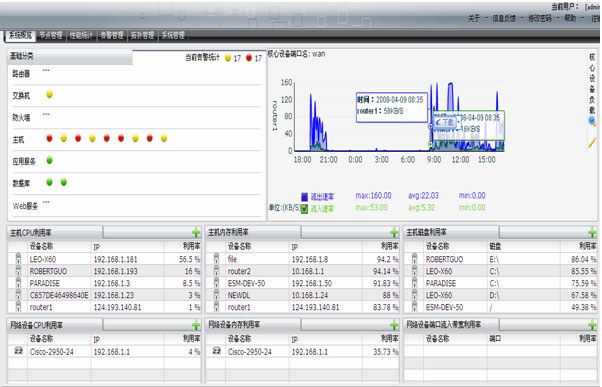Viewport: 602px width, 387px height.
Task: Click the plus on 网络设备端口流入带宽利用率 panel
Action: 592,325
